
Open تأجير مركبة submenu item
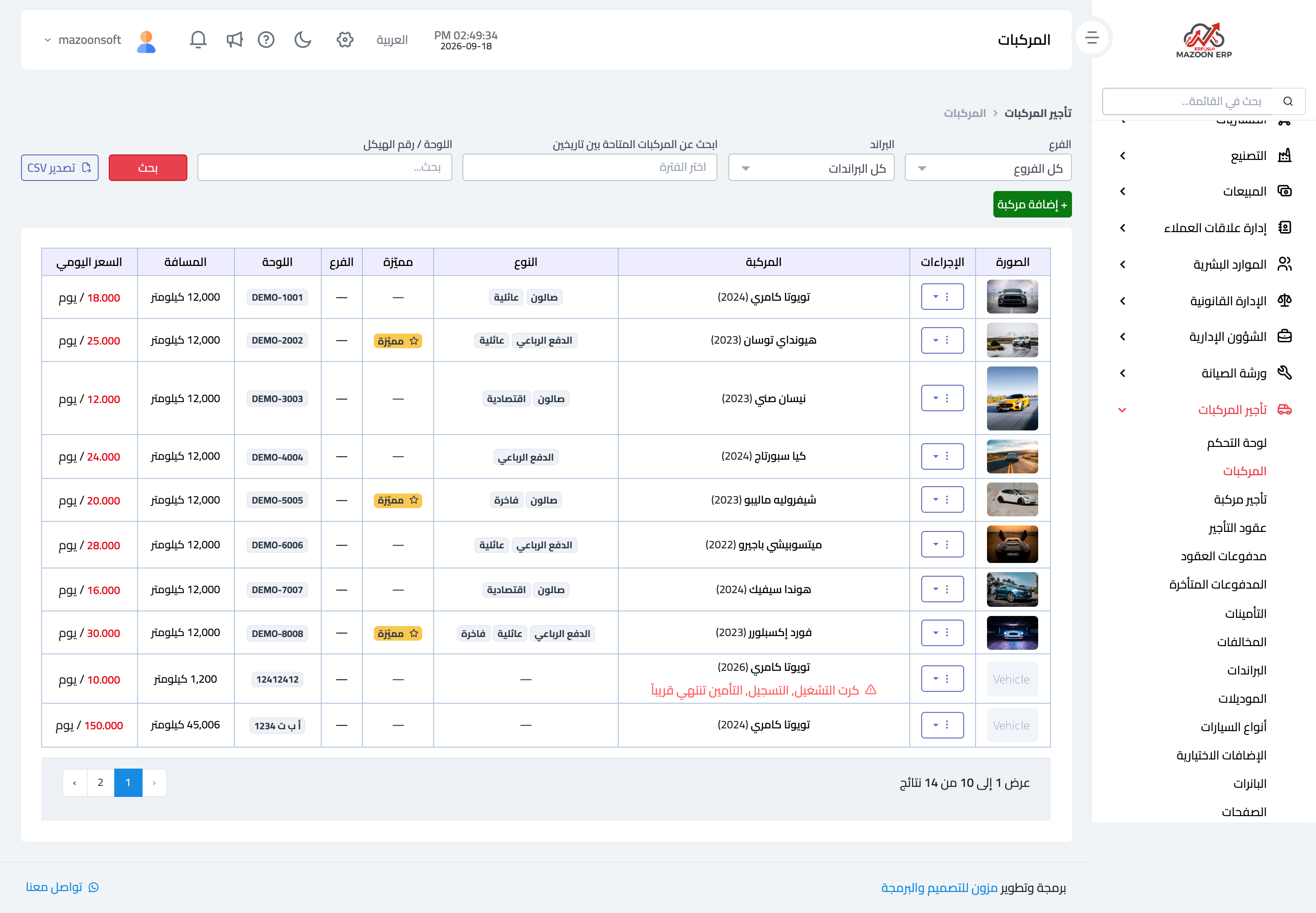(1240, 499)
